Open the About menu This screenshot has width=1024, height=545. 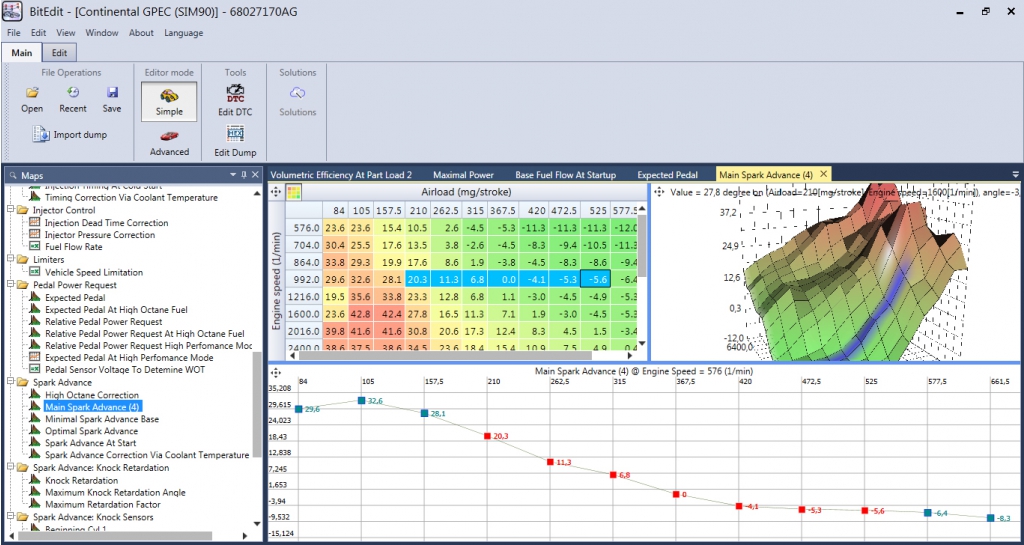click(141, 33)
